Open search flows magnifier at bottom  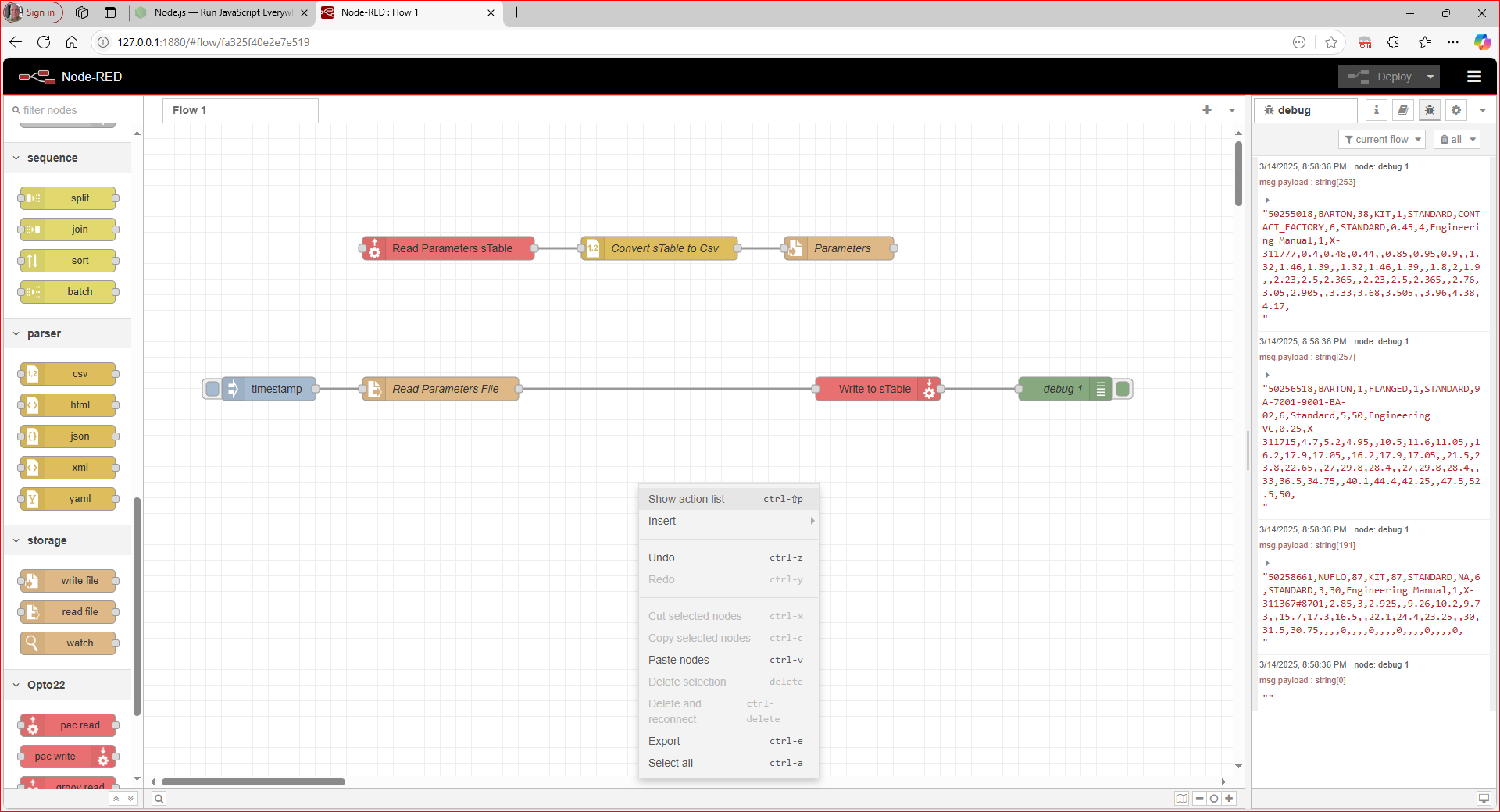(159, 798)
